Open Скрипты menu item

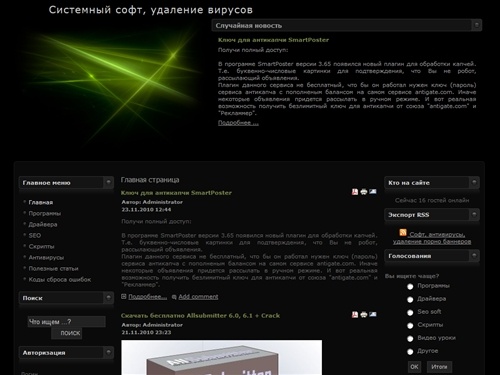(41, 246)
